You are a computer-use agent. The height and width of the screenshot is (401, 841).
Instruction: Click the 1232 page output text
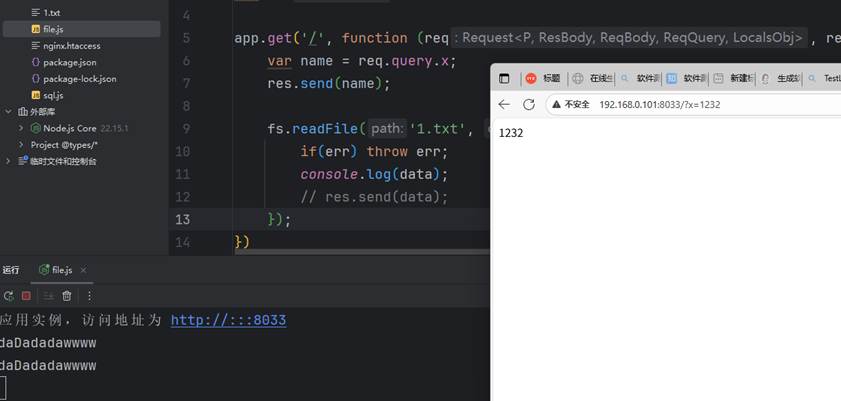511,133
